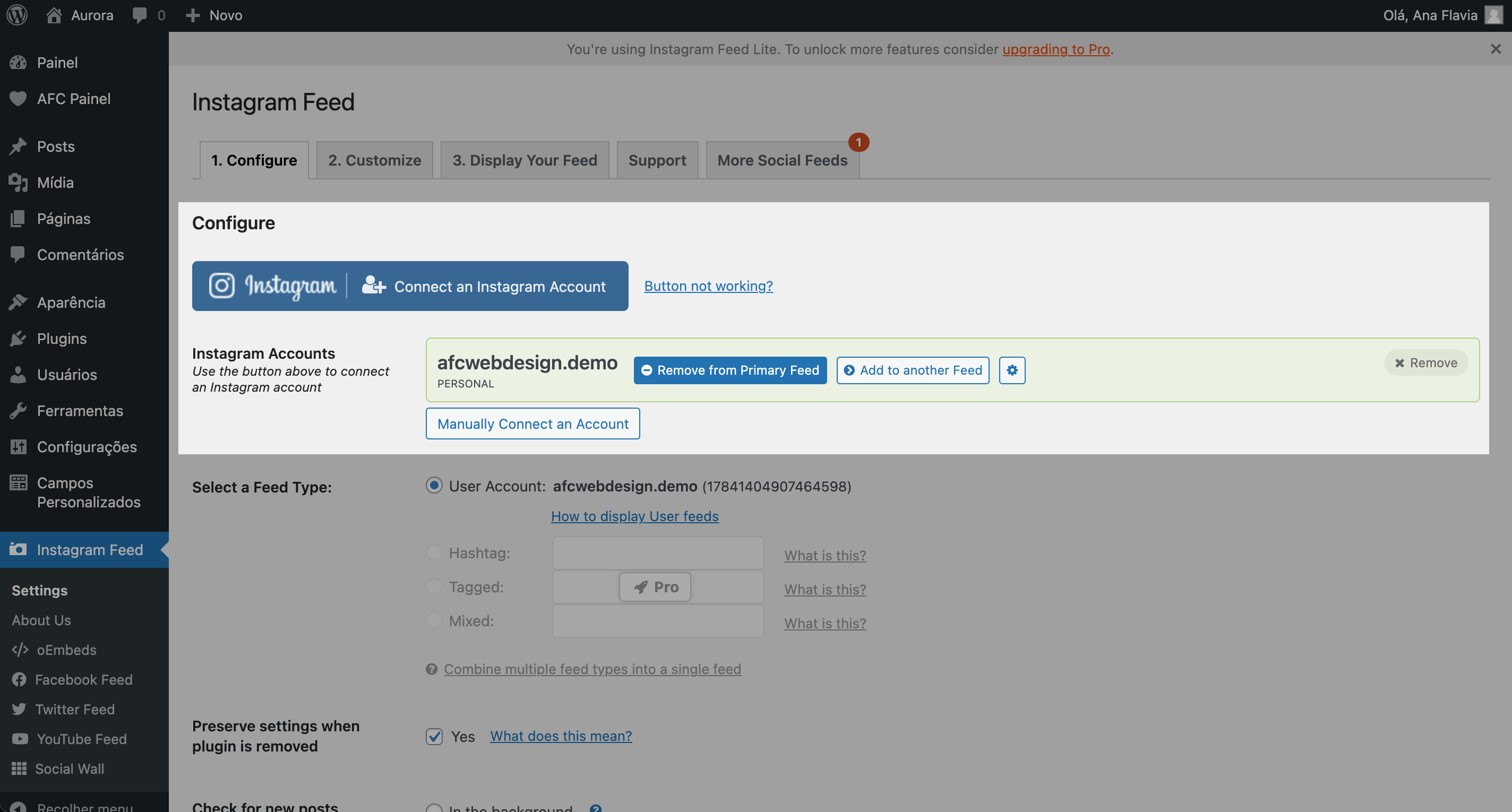Click Ana Flavia's user avatar icon
The height and width of the screenshot is (812, 1512).
(x=1493, y=15)
